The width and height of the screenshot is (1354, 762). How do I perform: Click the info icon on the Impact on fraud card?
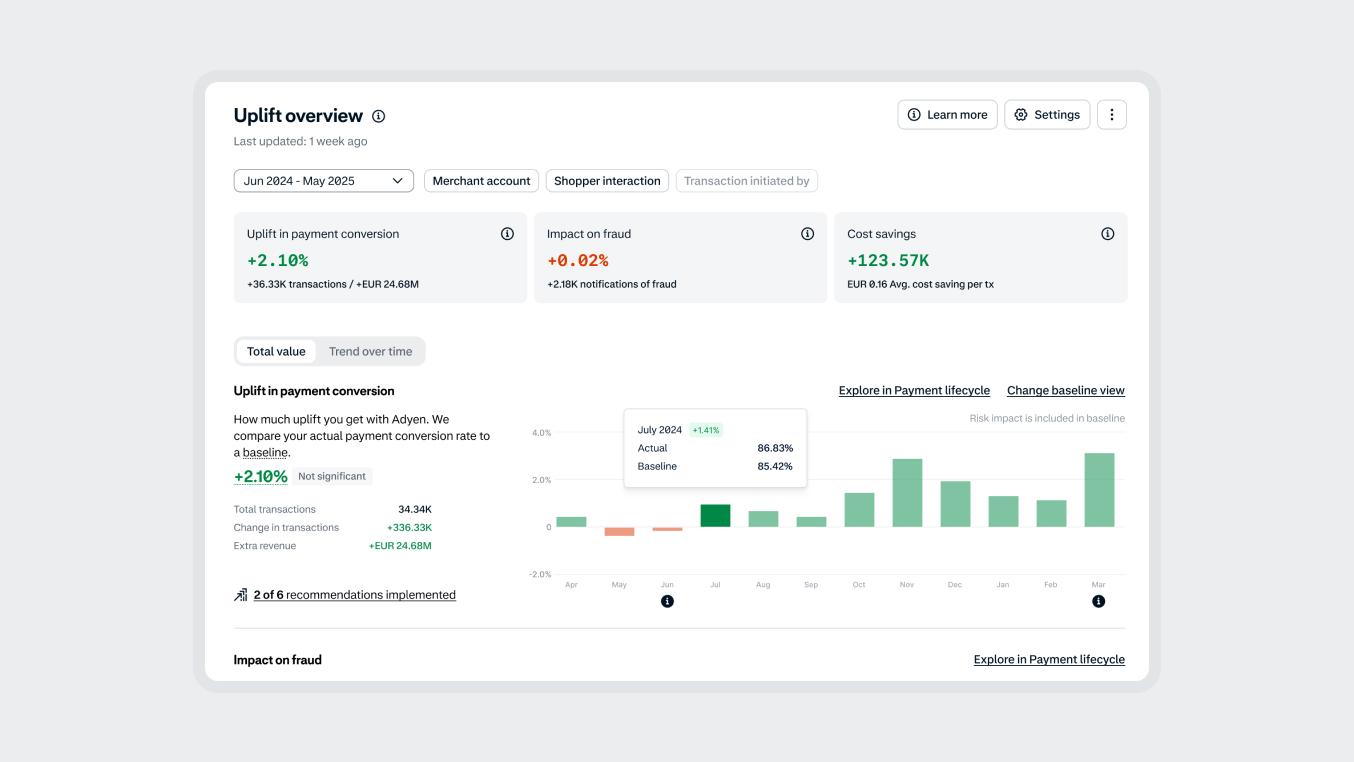click(806, 232)
